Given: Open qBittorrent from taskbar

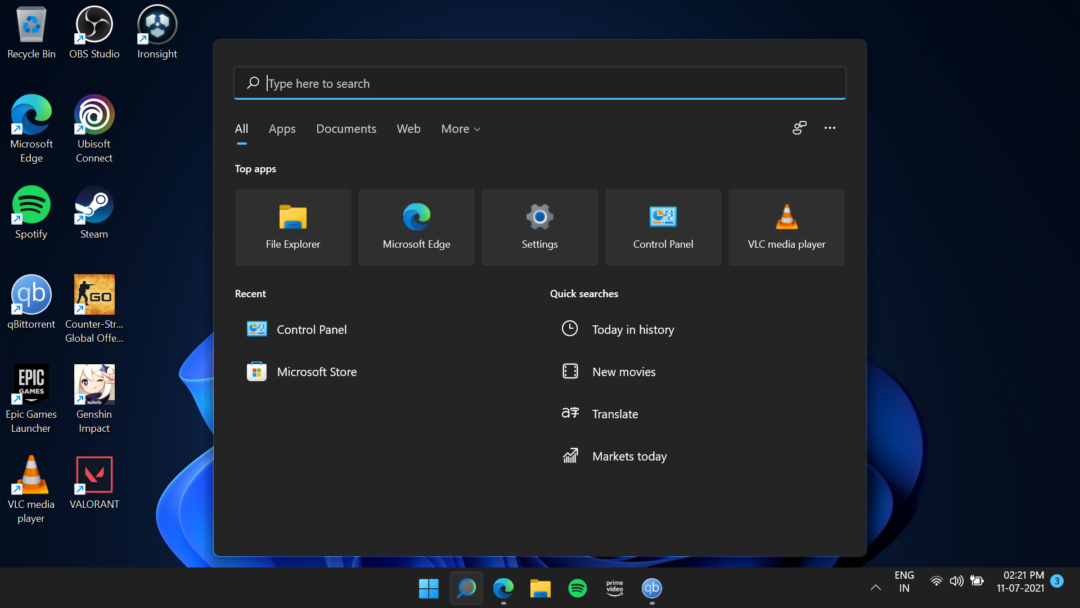Looking at the screenshot, I should (x=652, y=588).
